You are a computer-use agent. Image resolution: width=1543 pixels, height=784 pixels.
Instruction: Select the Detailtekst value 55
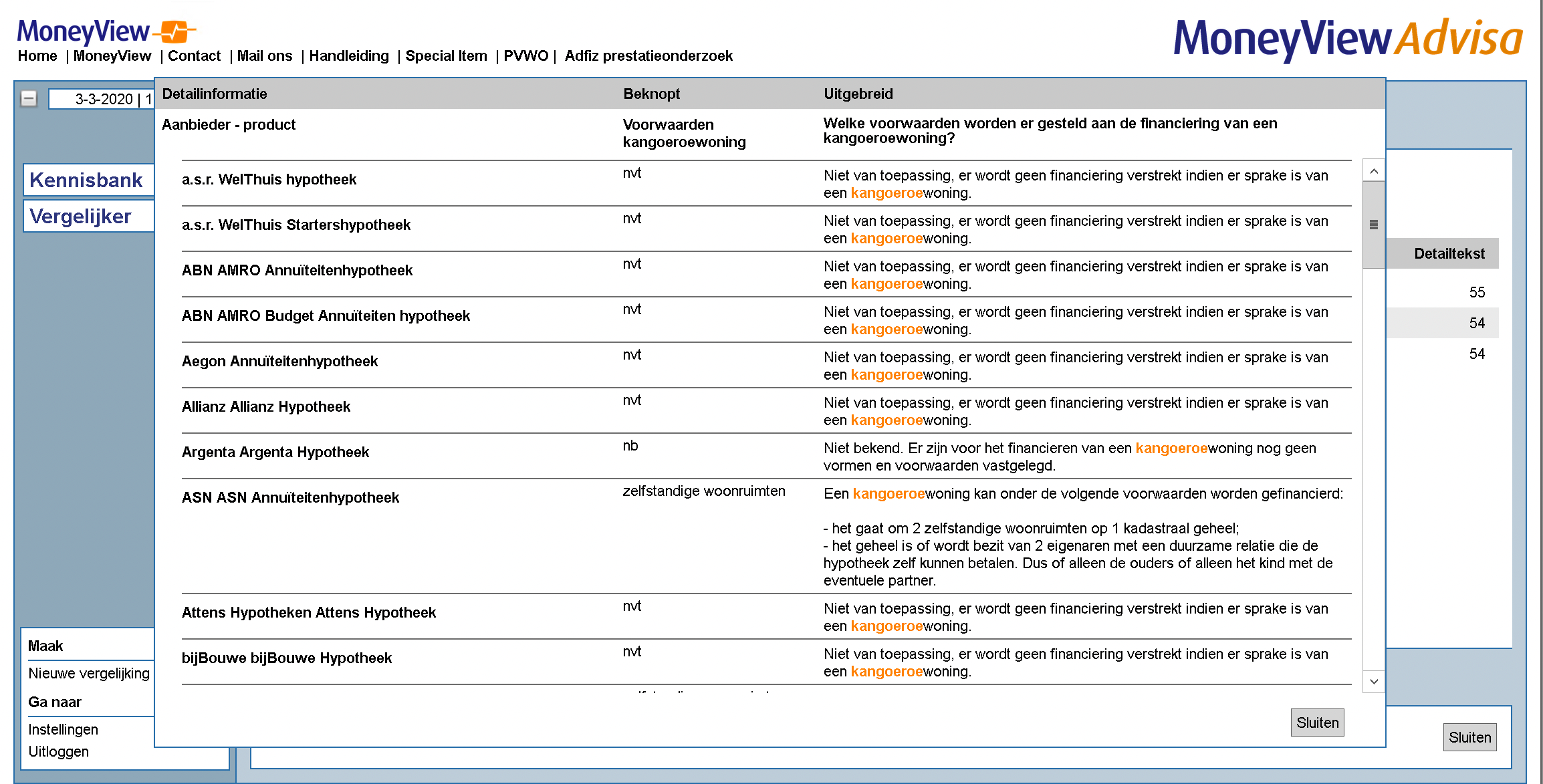pyautogui.click(x=1477, y=292)
